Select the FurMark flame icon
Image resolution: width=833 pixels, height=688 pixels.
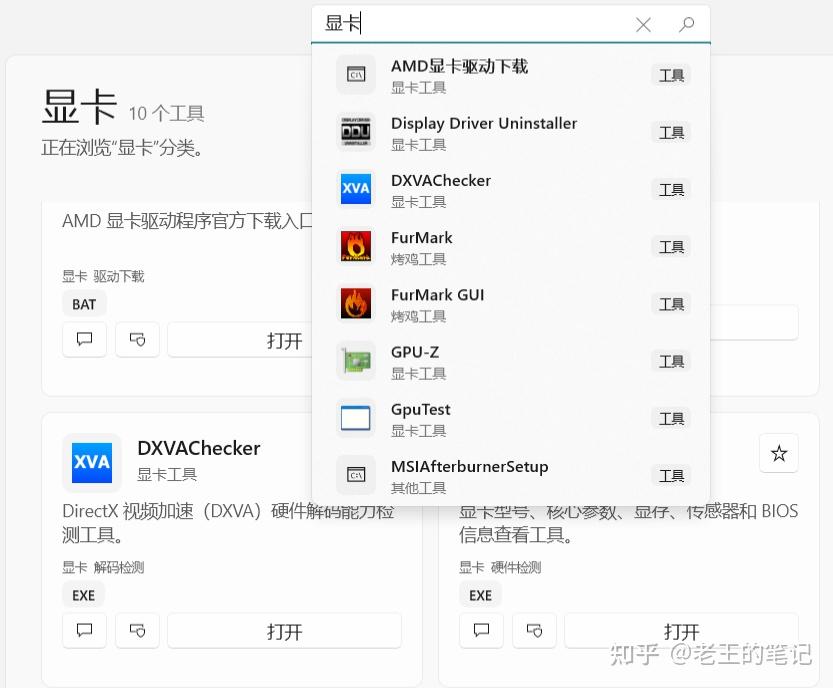pos(356,246)
